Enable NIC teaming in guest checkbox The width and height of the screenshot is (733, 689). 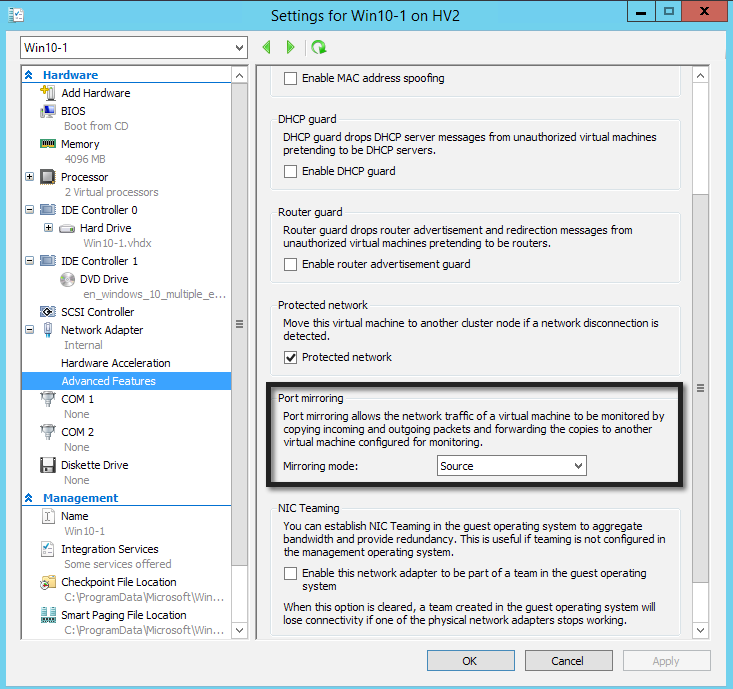pos(290,573)
